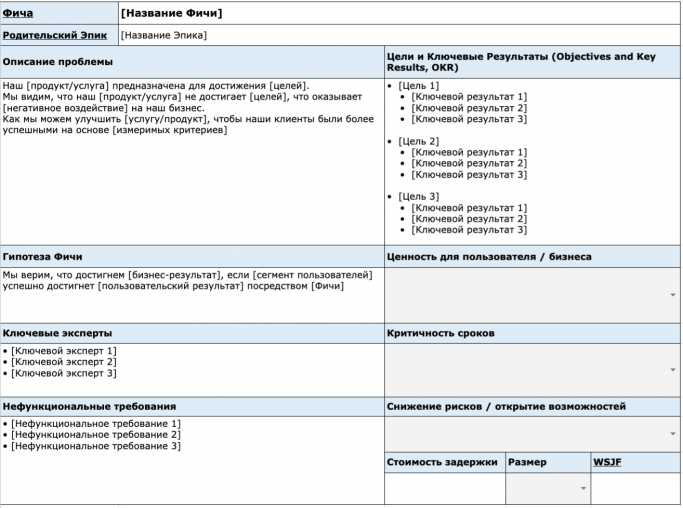
Task: Click the Нефункциональные требования header
Action: [x=192, y=406]
